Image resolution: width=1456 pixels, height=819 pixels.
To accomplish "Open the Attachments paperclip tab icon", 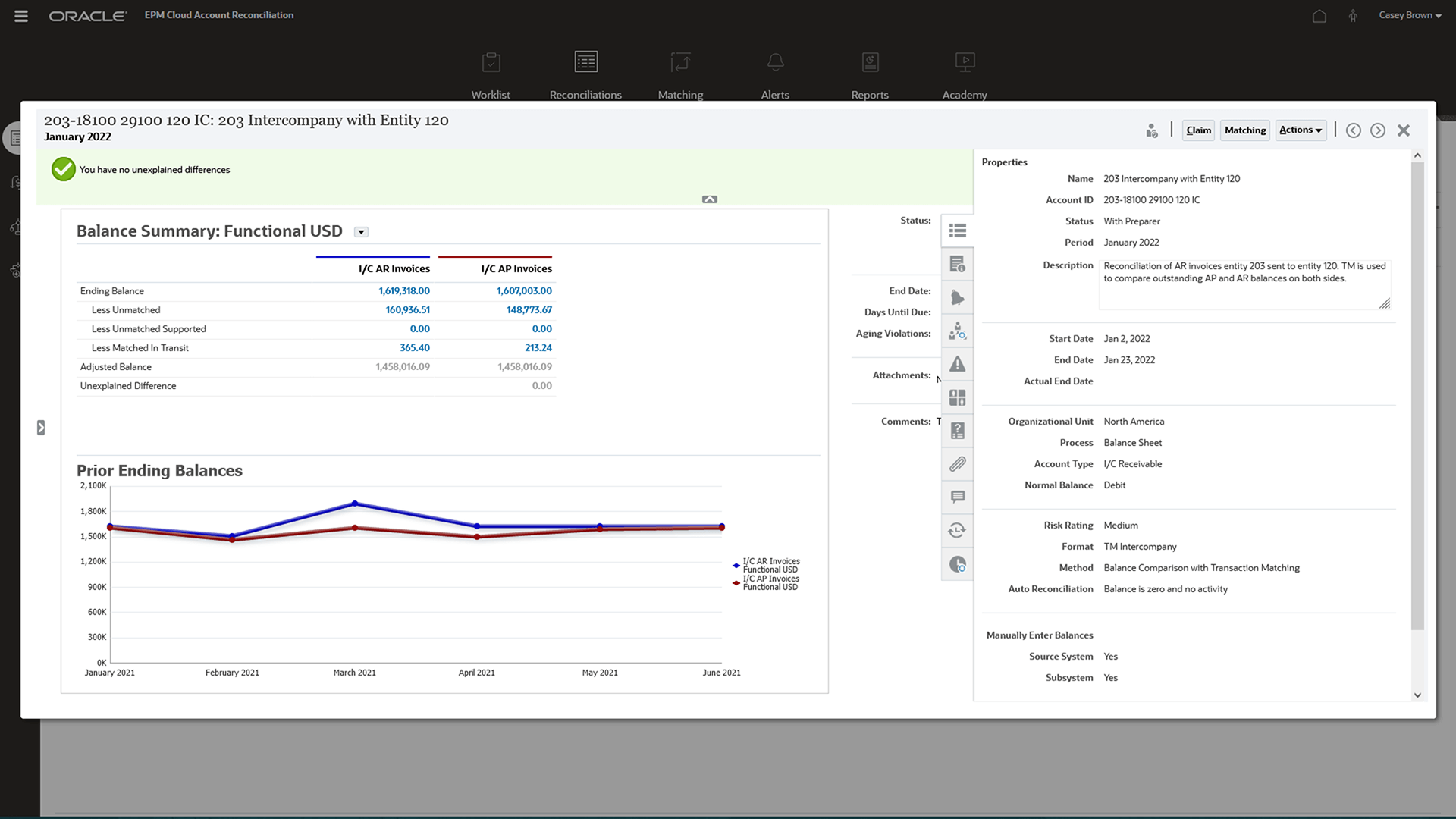I will [957, 464].
